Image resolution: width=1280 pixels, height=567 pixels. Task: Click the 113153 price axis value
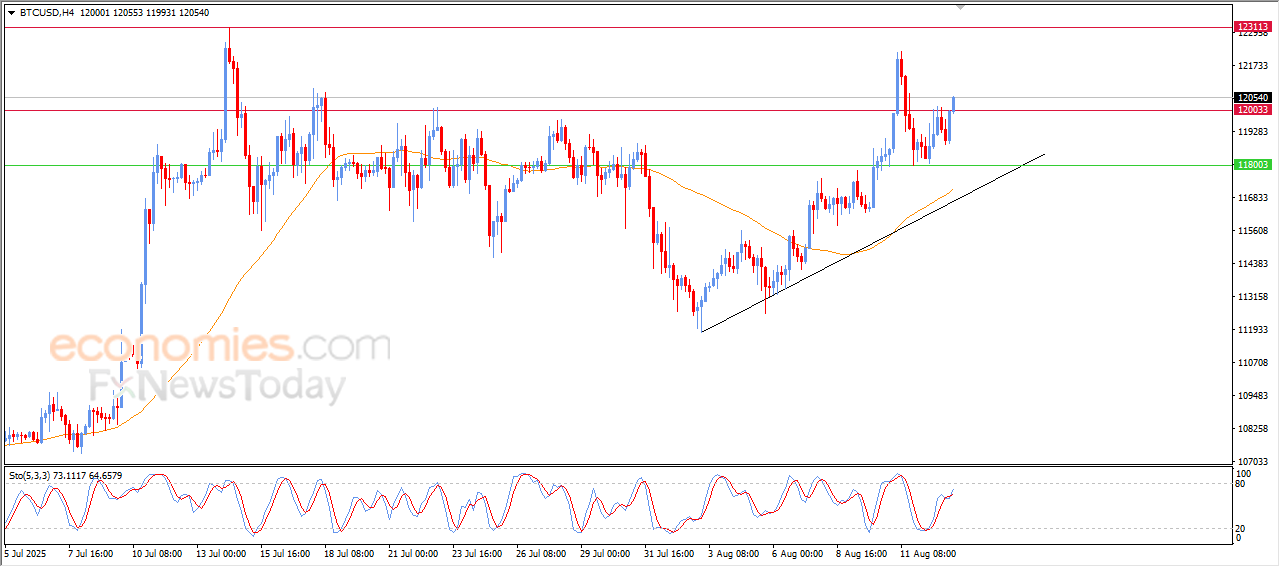click(1253, 297)
